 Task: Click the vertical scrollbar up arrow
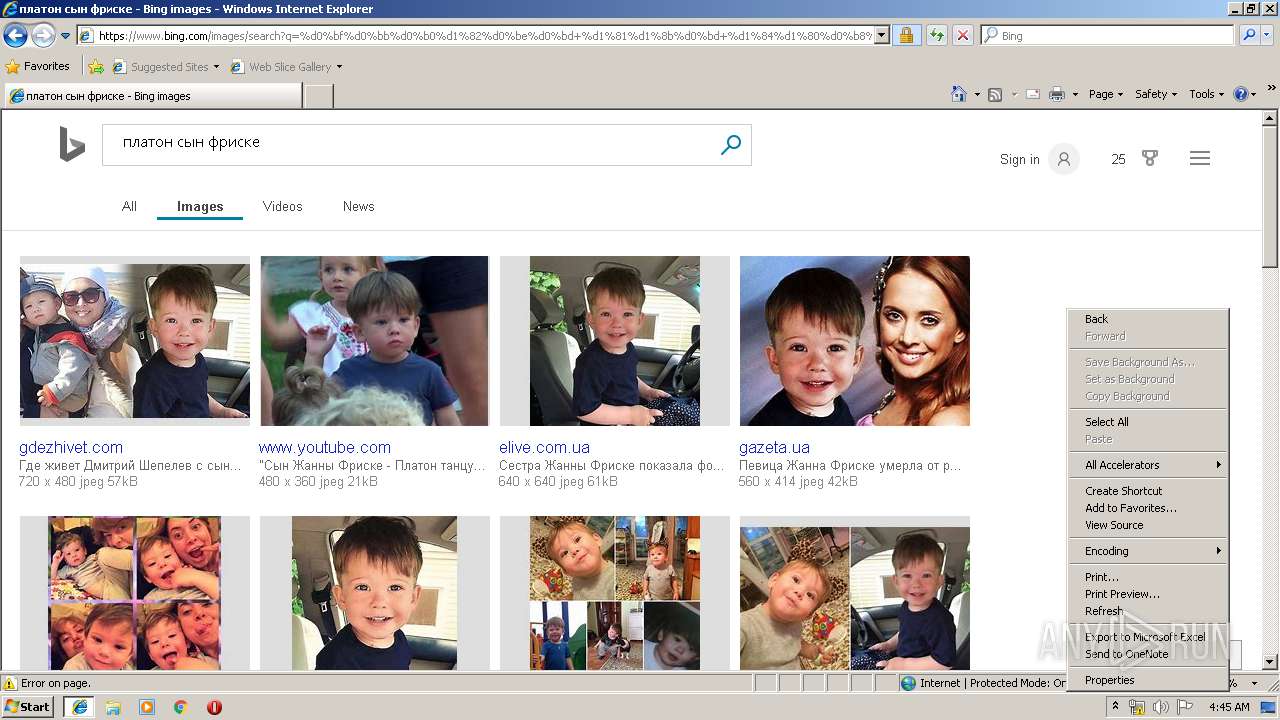coord(1270,118)
